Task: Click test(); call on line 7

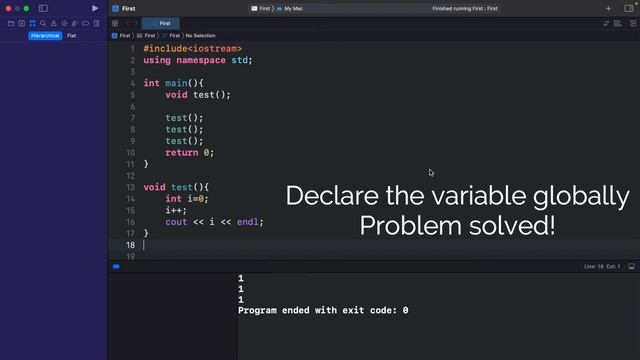Action: click(x=184, y=118)
